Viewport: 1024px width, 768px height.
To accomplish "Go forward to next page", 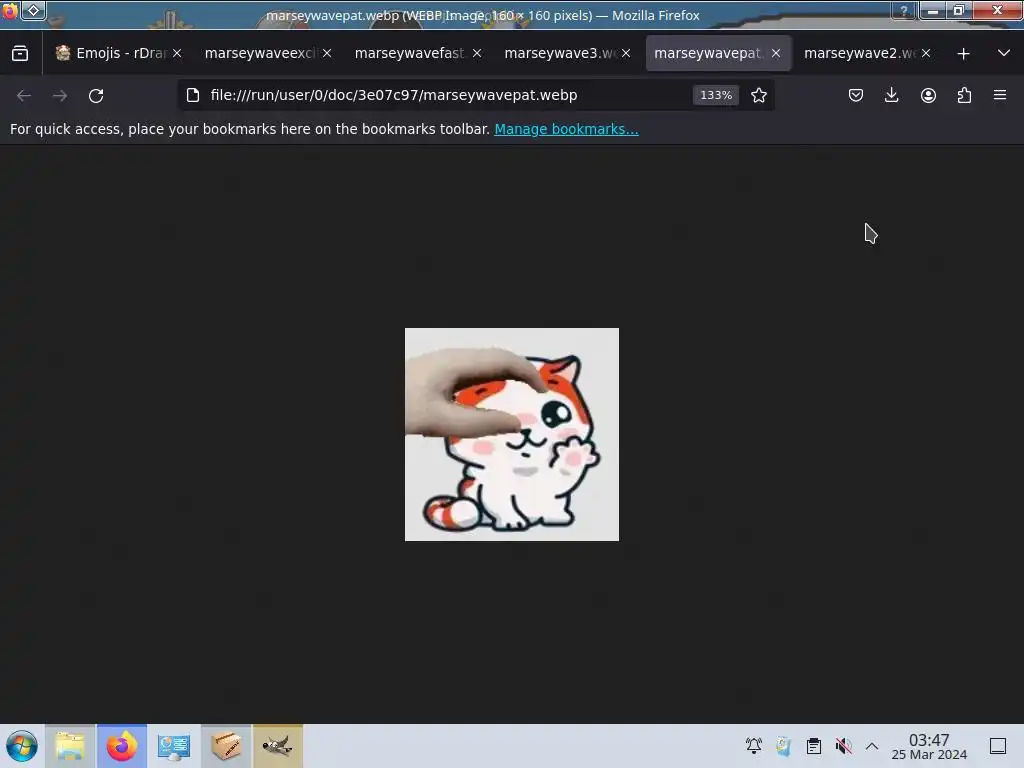I will [60, 95].
